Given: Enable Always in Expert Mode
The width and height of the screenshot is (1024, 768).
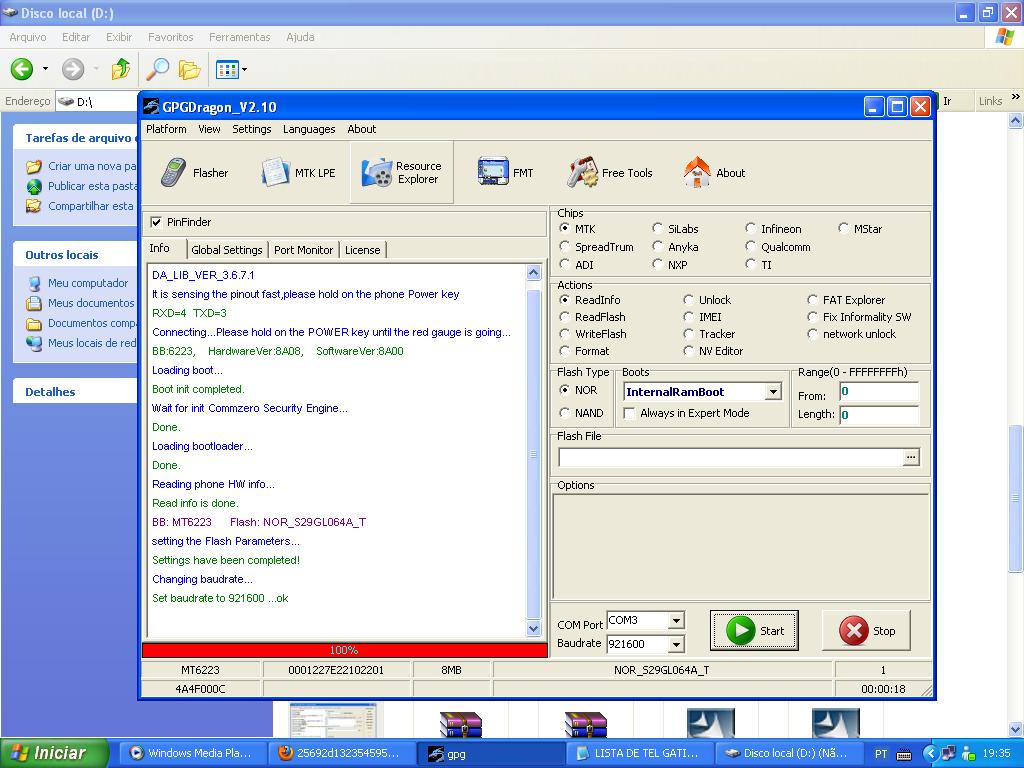Looking at the screenshot, I should click(x=630, y=413).
